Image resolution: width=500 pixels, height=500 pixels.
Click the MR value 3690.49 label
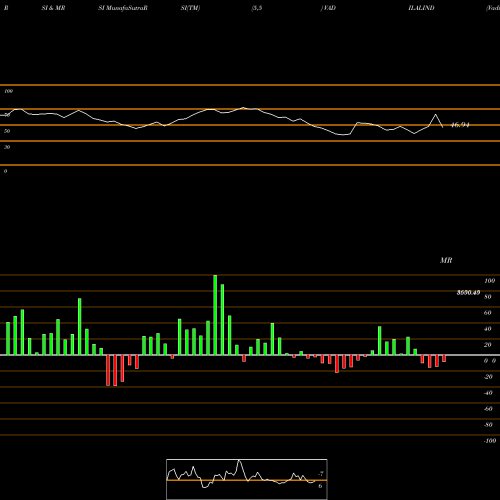coord(468,293)
